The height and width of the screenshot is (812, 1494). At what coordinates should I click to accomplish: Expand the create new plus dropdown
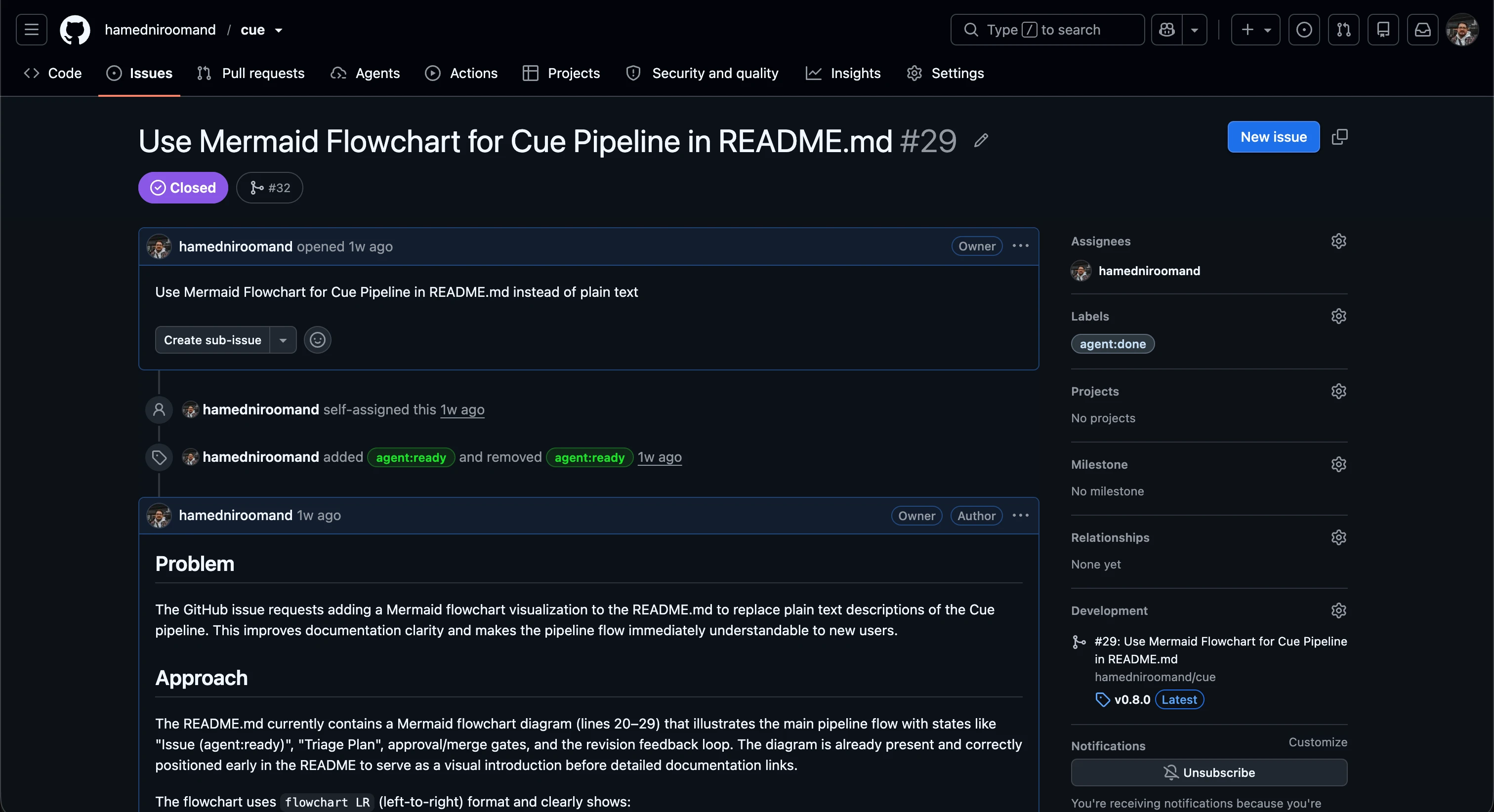point(1256,30)
